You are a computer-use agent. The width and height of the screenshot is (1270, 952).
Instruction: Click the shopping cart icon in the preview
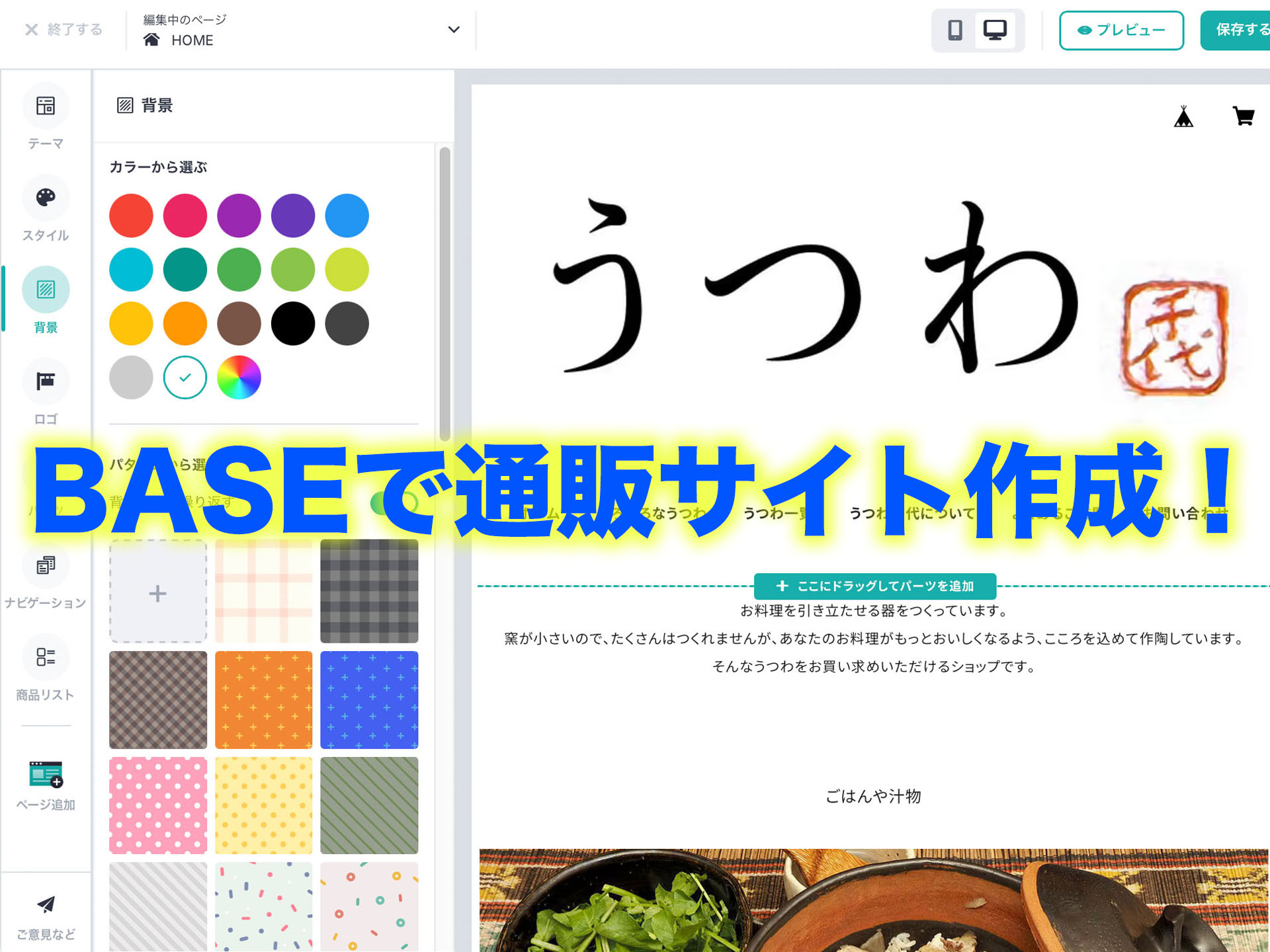1243,116
